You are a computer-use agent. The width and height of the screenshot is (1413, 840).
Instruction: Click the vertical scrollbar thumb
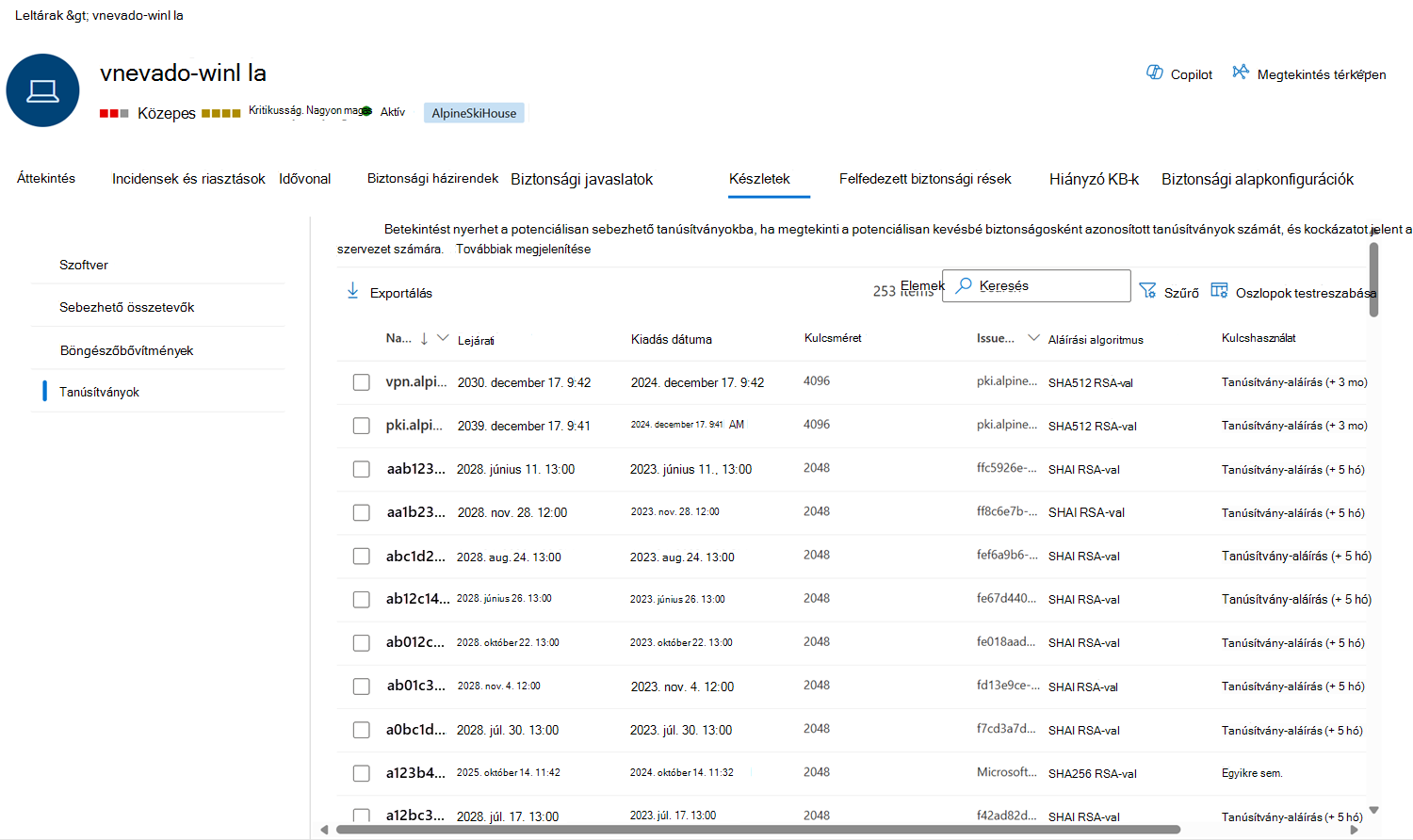pyautogui.click(x=1374, y=280)
